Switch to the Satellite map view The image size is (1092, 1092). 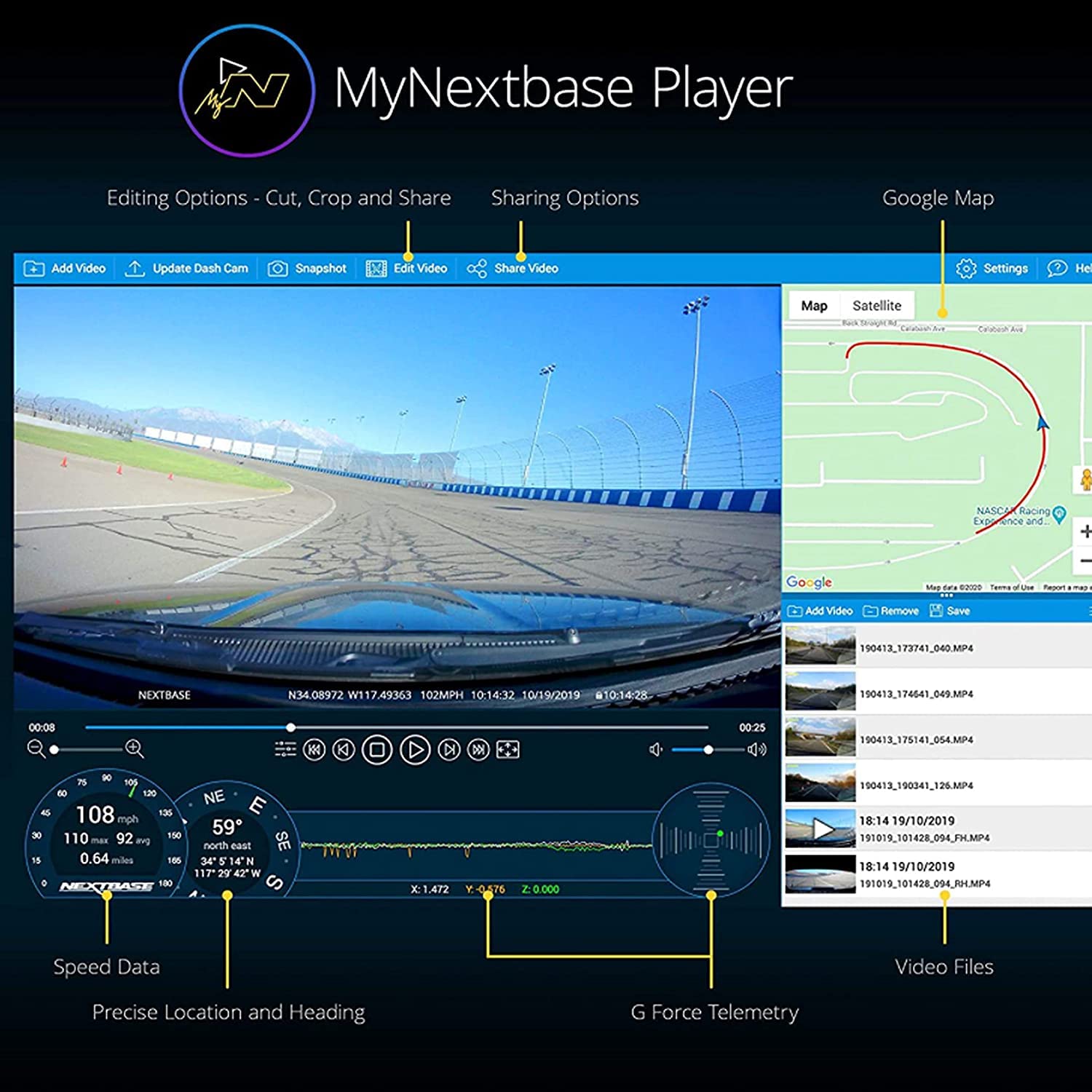877,306
